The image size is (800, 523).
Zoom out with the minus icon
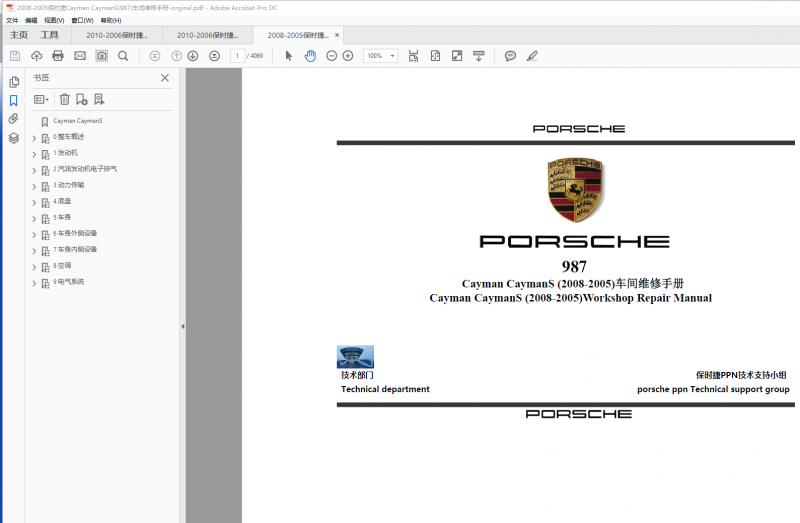coord(332,56)
